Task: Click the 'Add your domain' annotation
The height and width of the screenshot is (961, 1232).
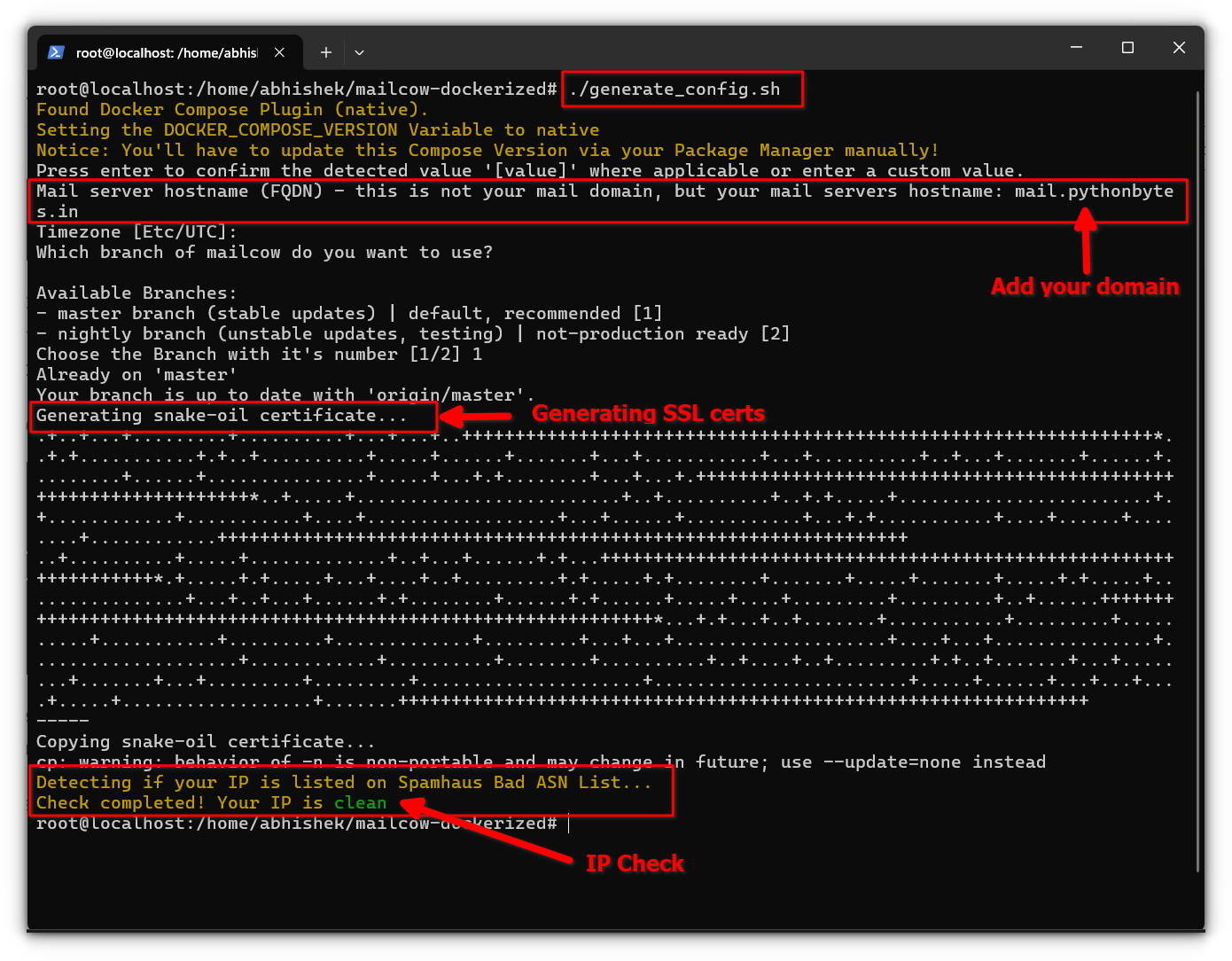Action: [1085, 286]
